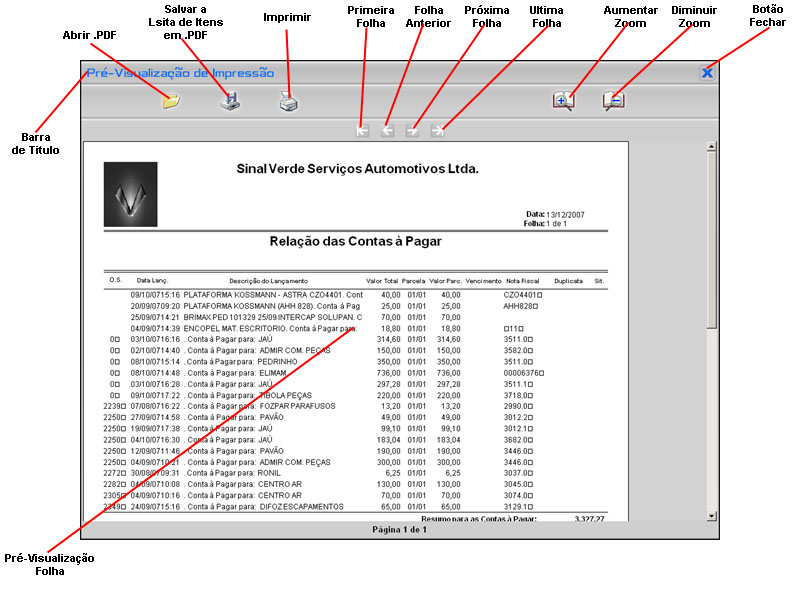
Task: Jump to the last page arrow
Action: click(437, 130)
